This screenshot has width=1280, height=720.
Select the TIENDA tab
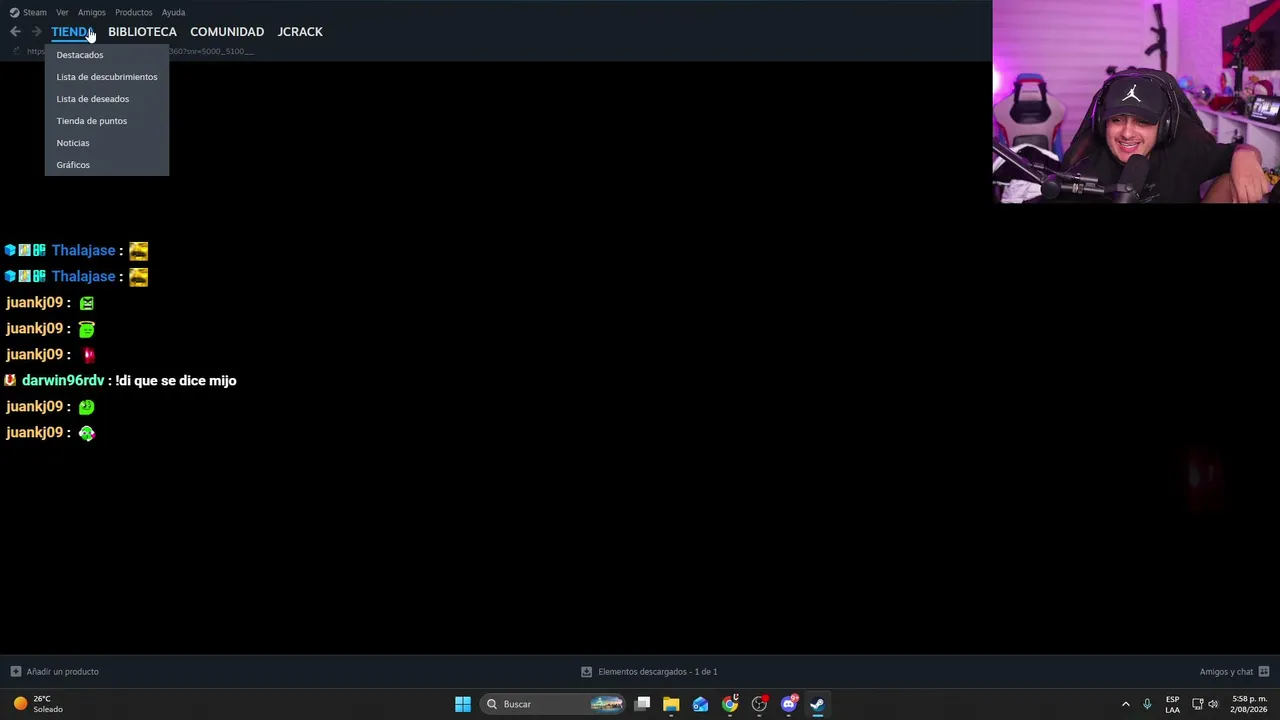click(x=73, y=32)
